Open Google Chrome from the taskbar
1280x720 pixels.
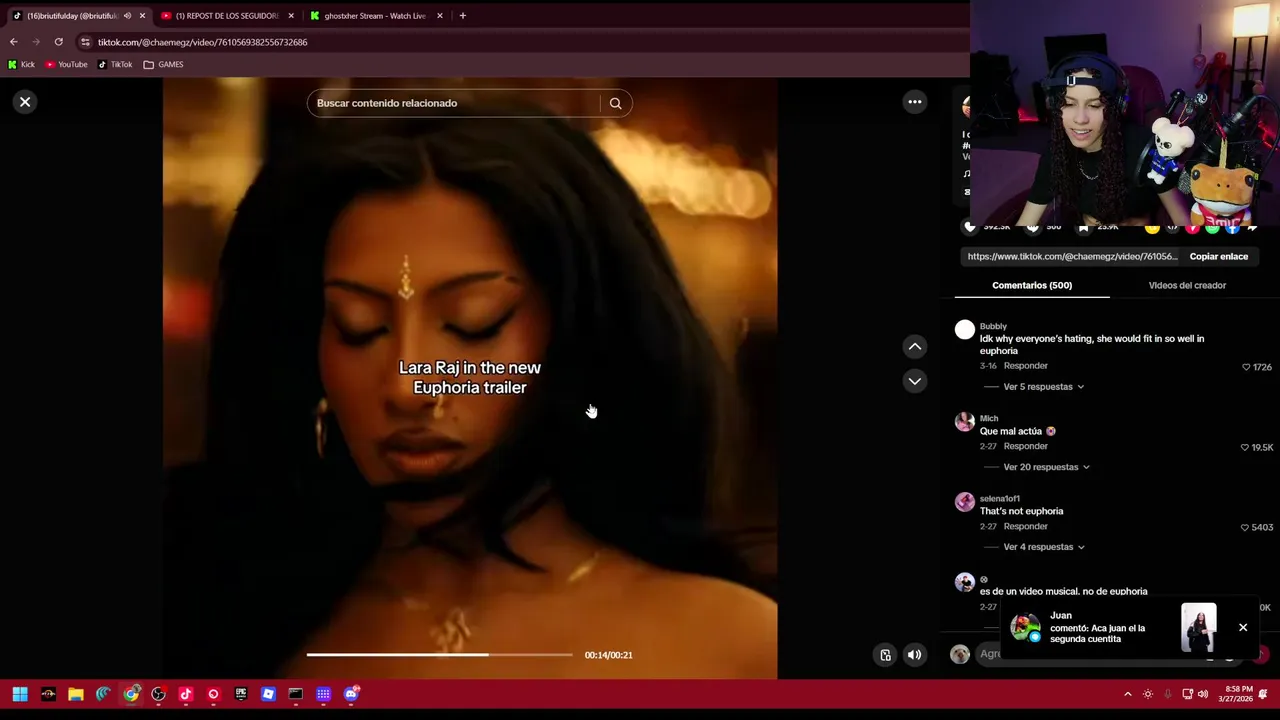131,694
